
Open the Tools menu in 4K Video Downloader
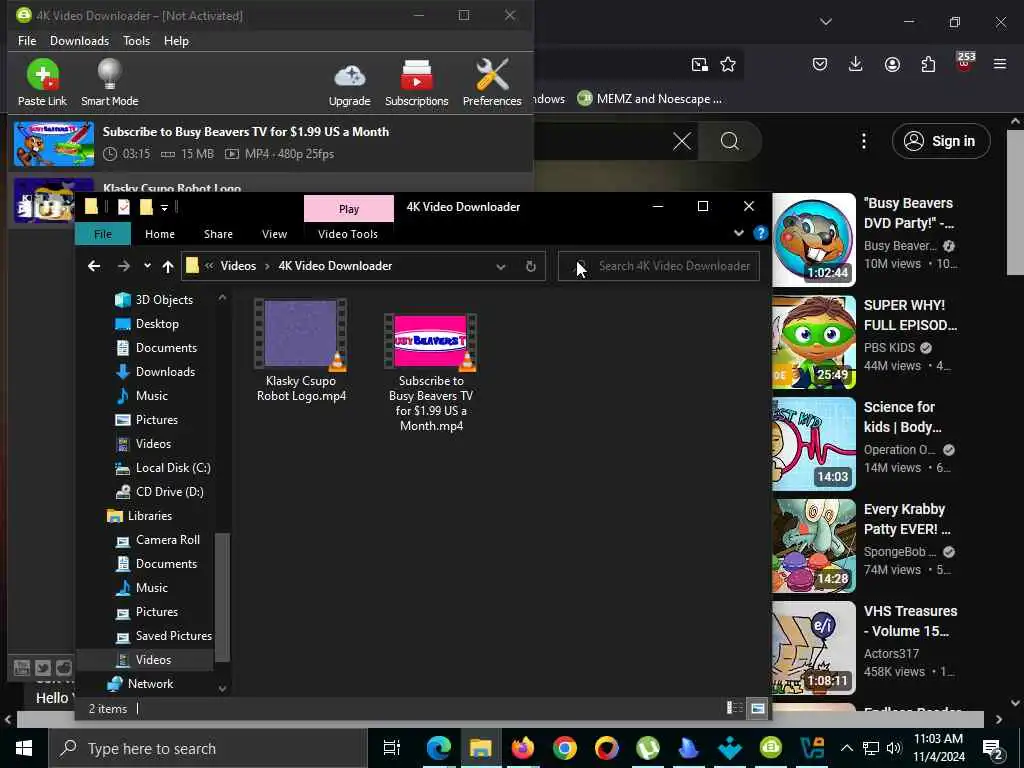[x=136, y=40]
